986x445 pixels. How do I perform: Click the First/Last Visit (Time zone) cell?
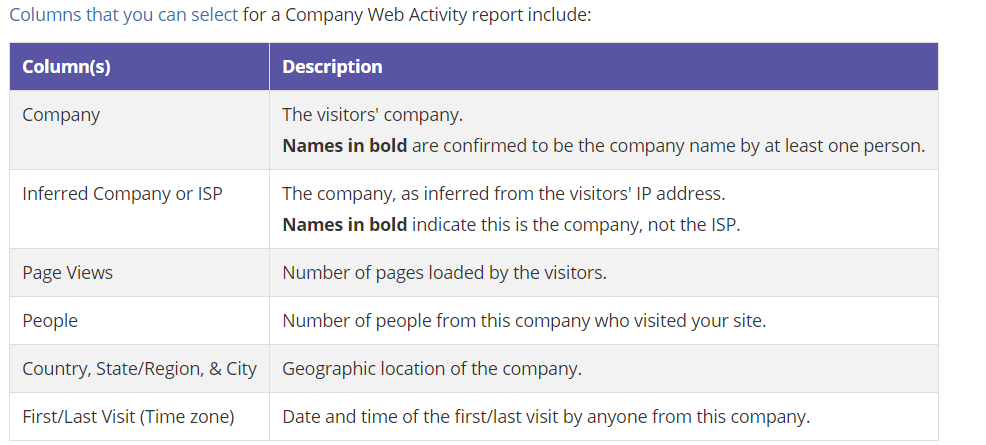(x=128, y=417)
